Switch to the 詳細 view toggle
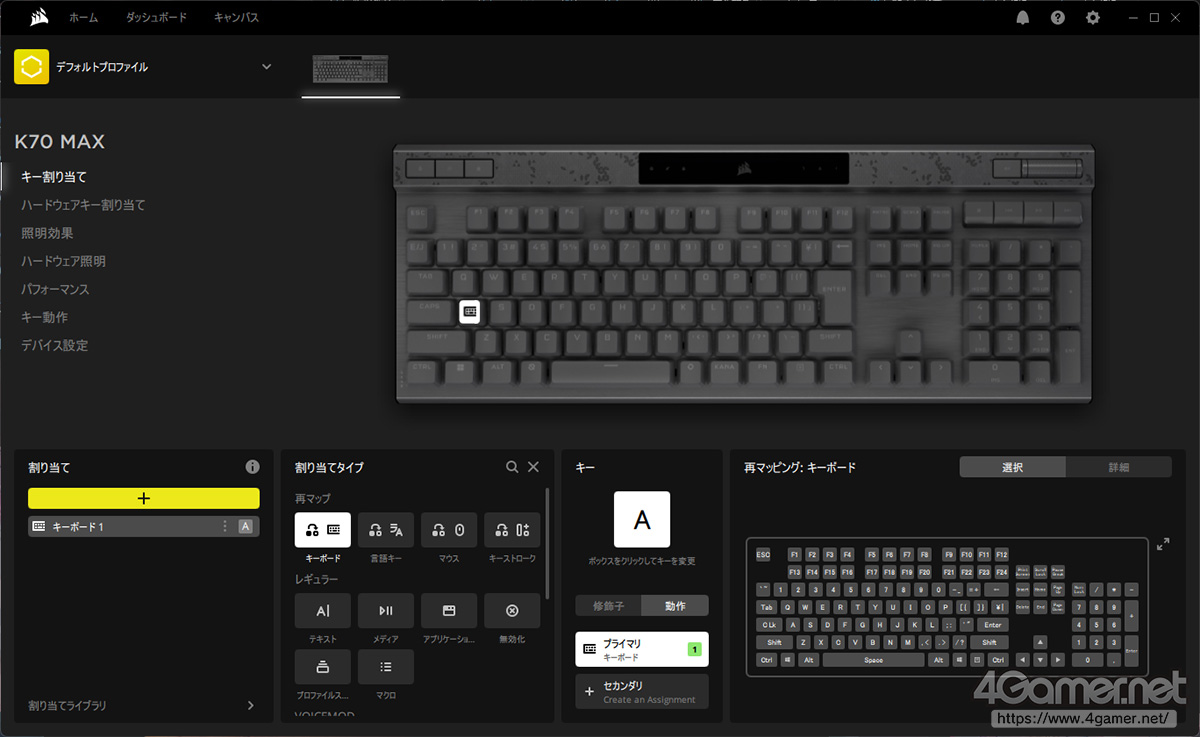Screen dimensions: 1200x737 [x=1118, y=467]
